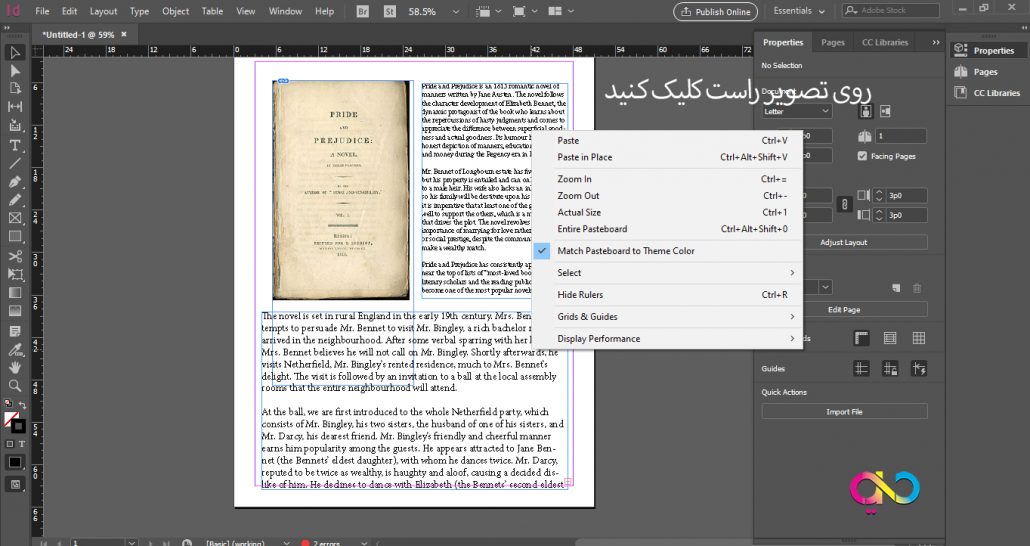
Task: Open the 58.5% zoom level dropdown
Action: 456,11
